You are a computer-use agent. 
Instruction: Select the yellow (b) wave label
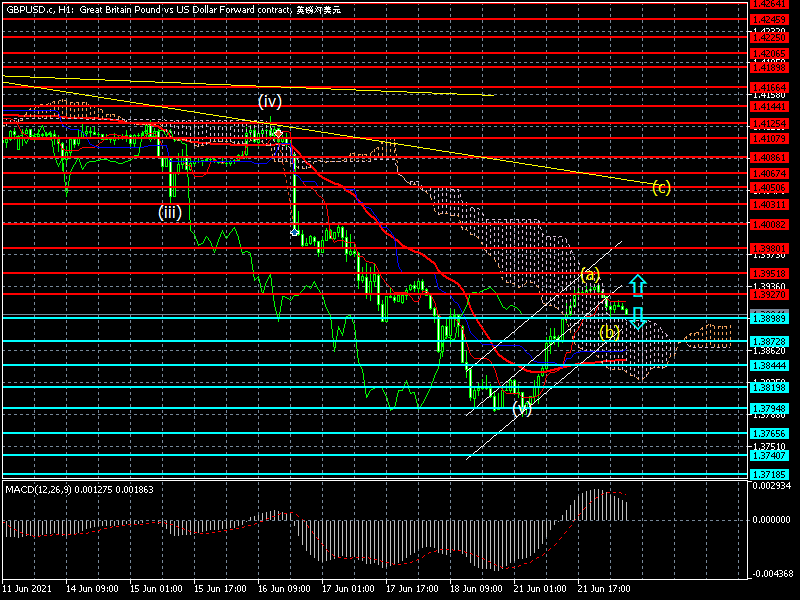(609, 333)
